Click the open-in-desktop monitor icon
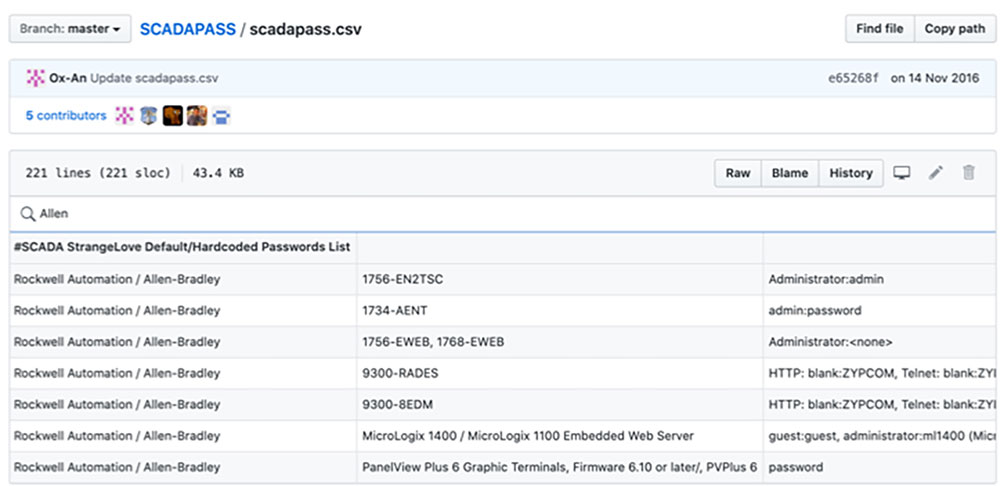This screenshot has height=486, width=1000. (902, 173)
